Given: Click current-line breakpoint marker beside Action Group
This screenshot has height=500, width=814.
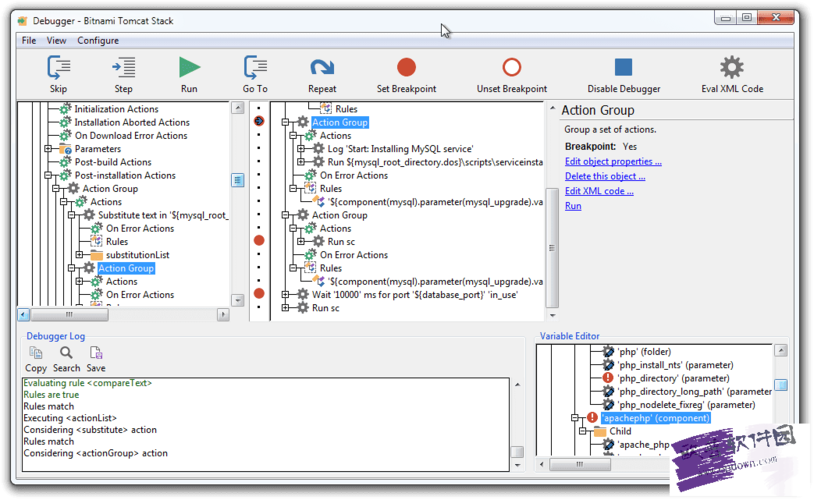Looking at the screenshot, I should pyautogui.click(x=259, y=121).
